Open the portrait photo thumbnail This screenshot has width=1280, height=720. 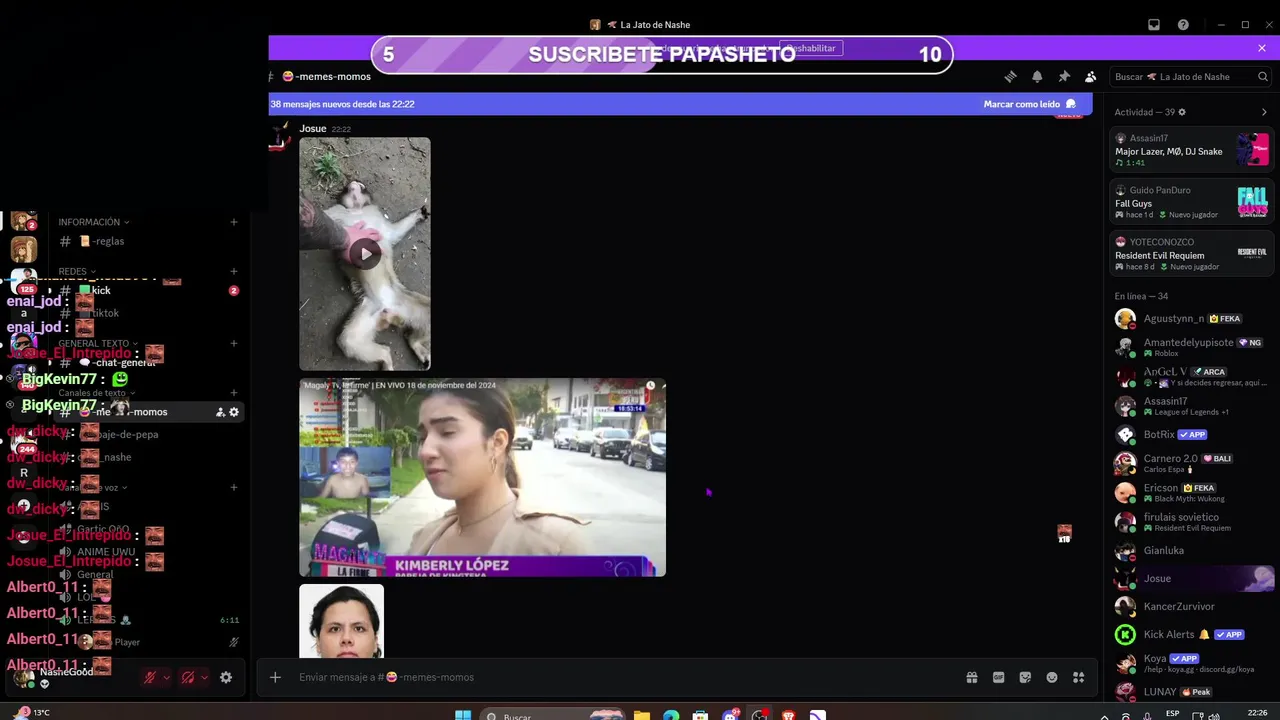coord(341,621)
